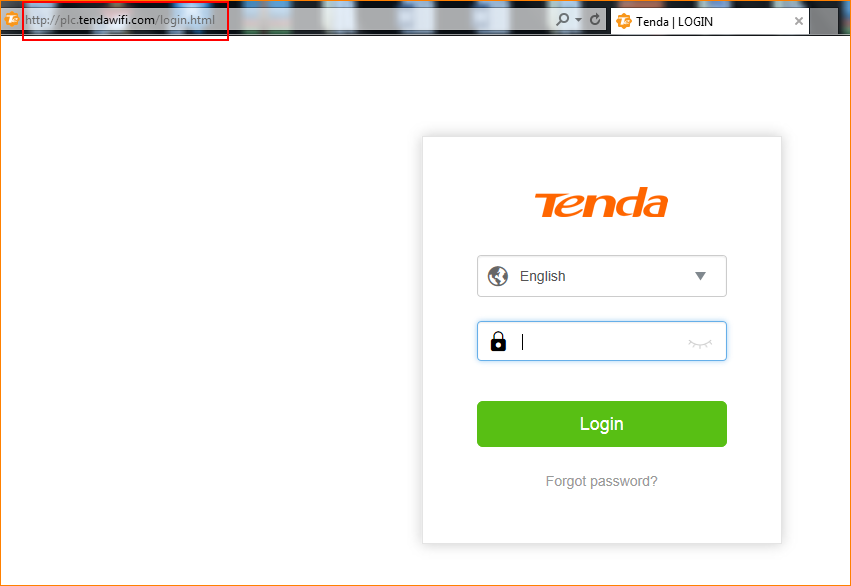The image size is (851, 586).
Task: Click the Tenda favicon in the address bar
Action: coord(11,20)
